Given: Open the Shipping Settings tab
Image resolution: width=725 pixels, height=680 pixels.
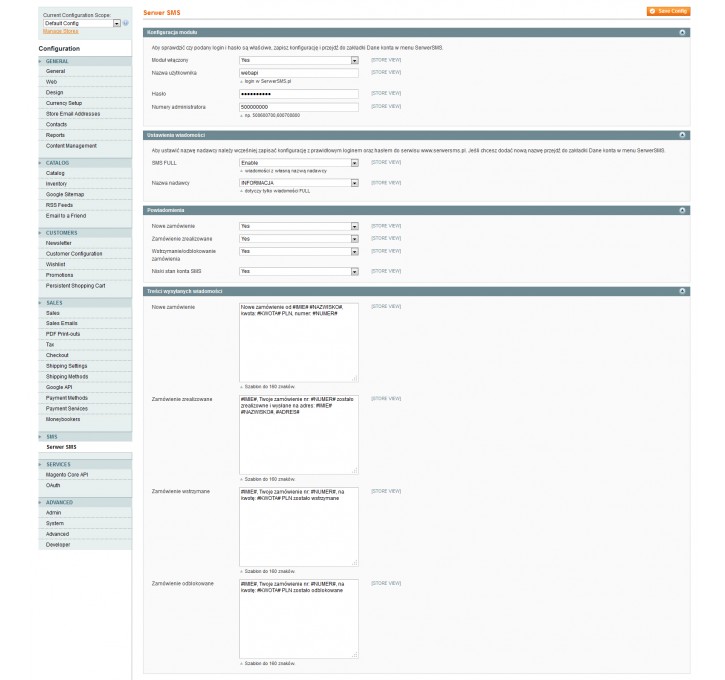Looking at the screenshot, I should click(x=85, y=366).
